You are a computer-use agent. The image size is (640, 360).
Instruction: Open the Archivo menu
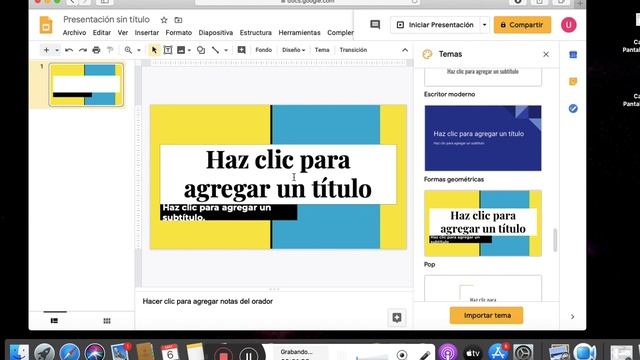(74, 33)
